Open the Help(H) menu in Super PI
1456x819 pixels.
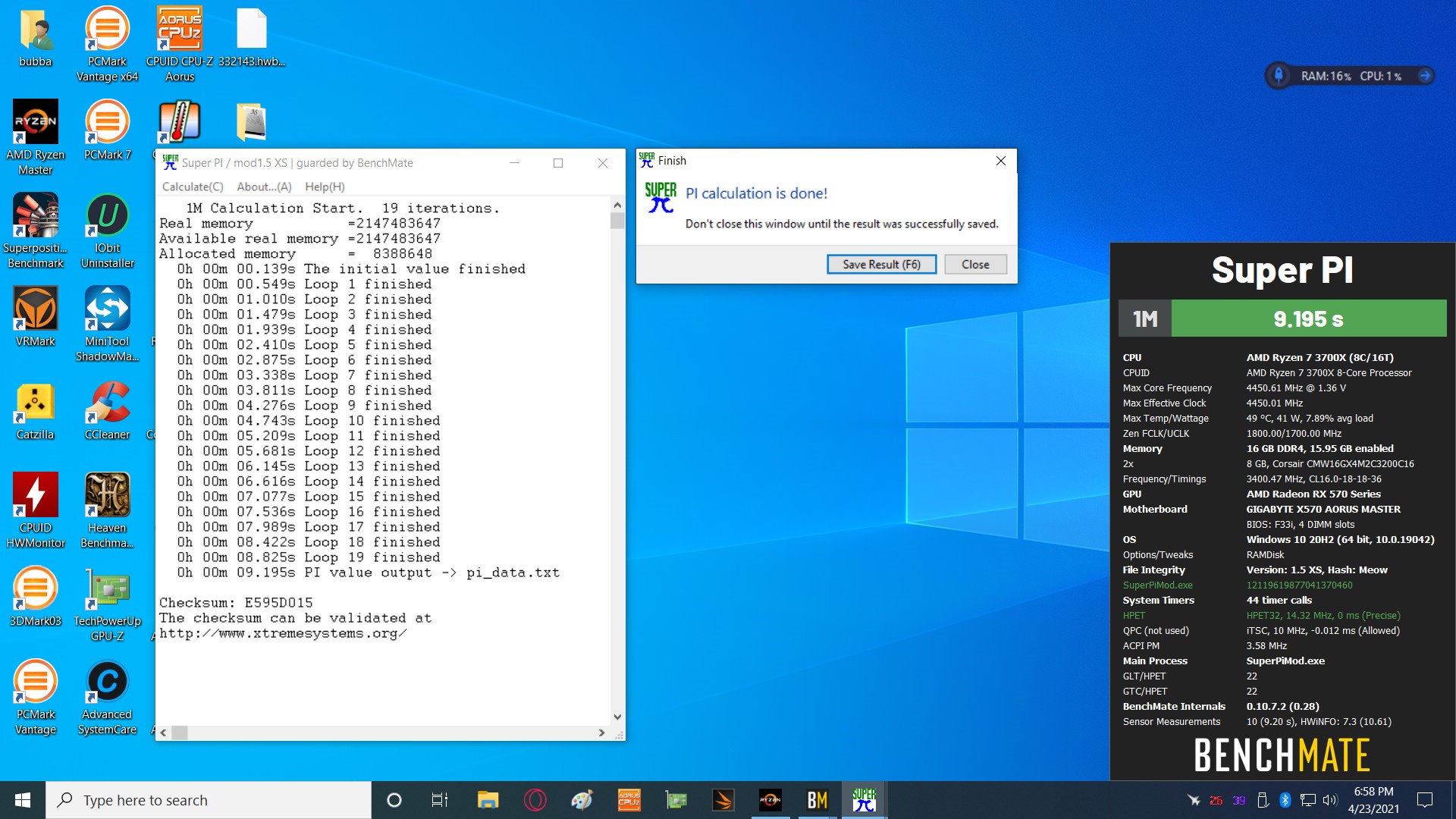pos(325,187)
